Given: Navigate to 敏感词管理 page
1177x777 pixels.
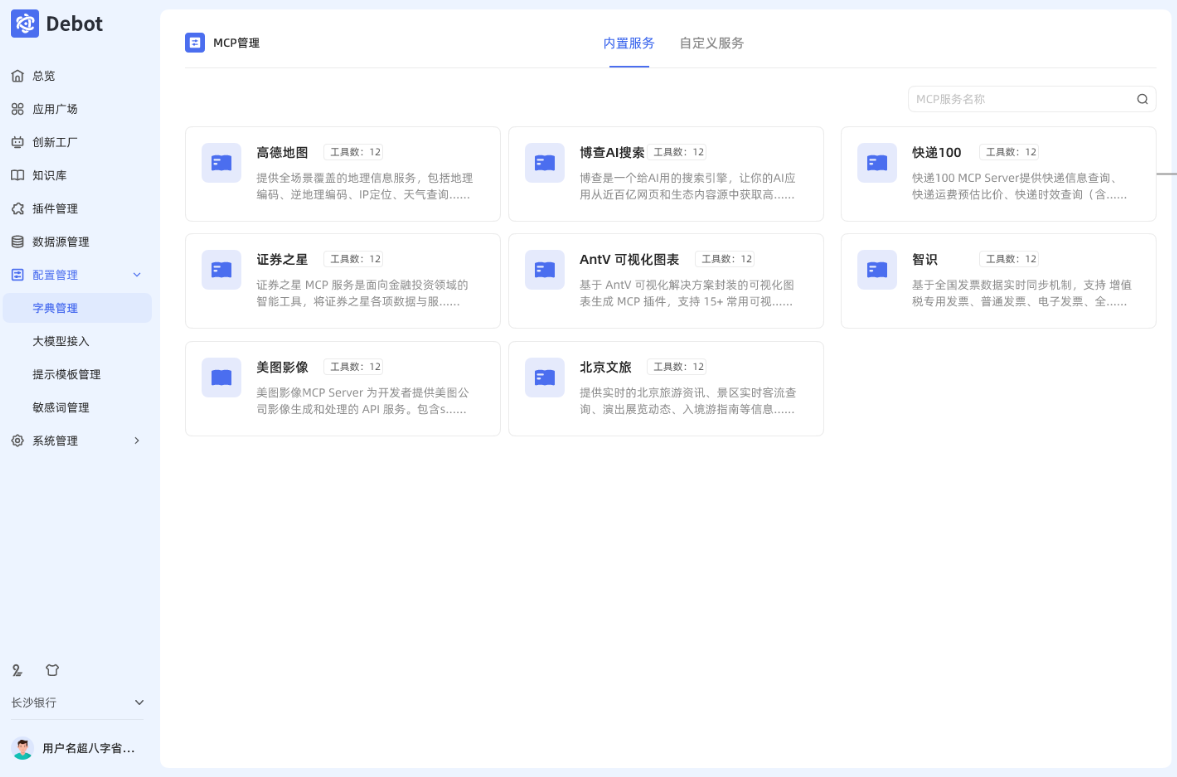Looking at the screenshot, I should 61,408.
